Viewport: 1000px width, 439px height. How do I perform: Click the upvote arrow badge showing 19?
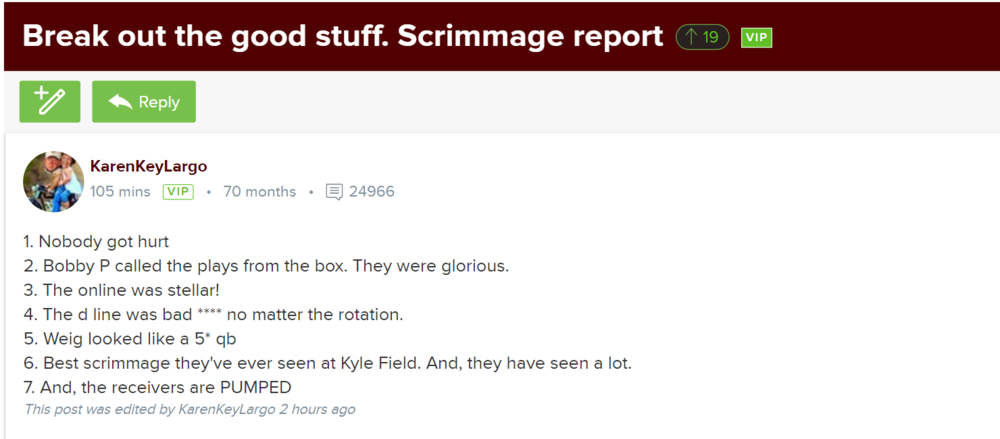[703, 38]
